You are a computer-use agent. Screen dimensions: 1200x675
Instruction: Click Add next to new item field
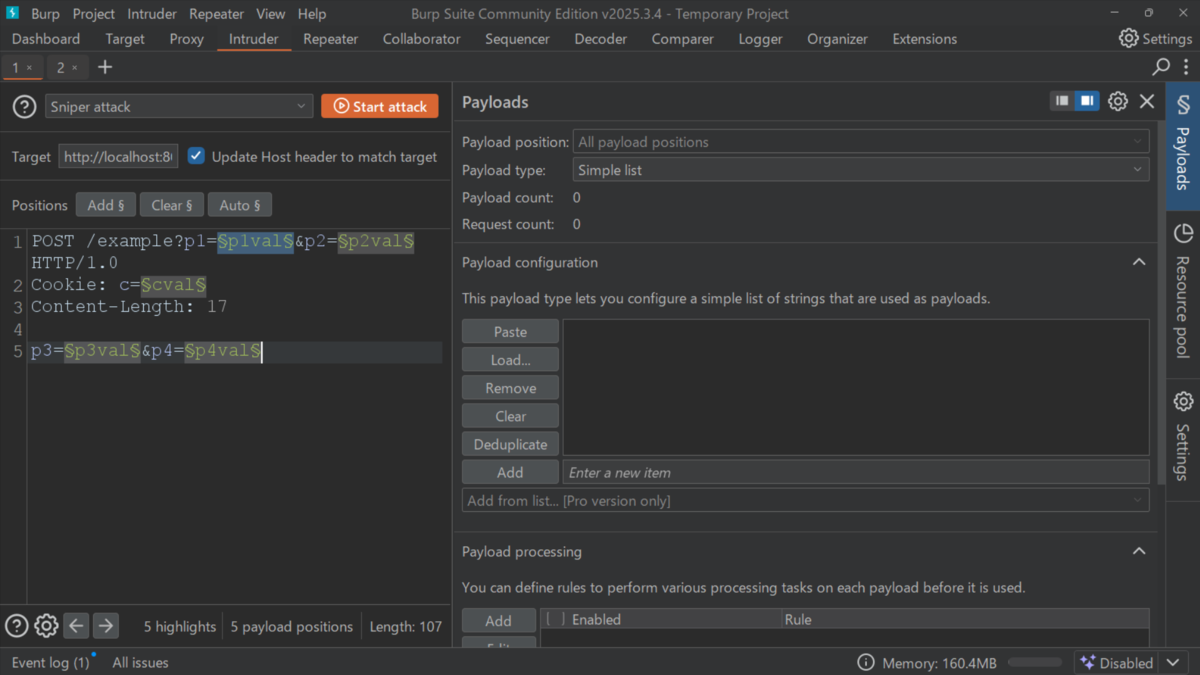pyautogui.click(x=510, y=472)
